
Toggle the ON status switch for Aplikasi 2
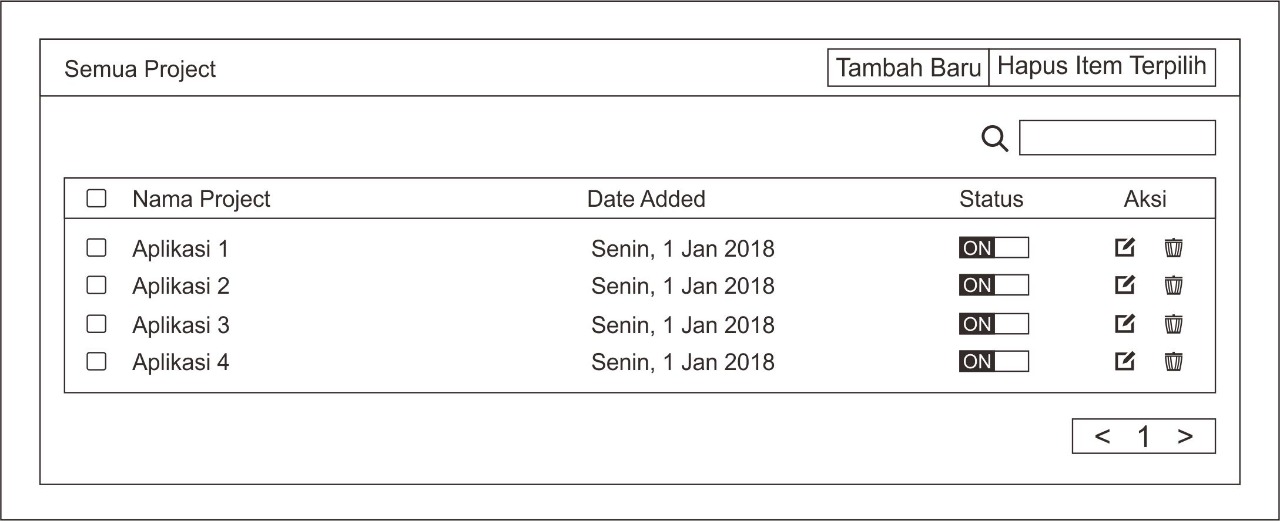pyautogui.click(x=993, y=286)
